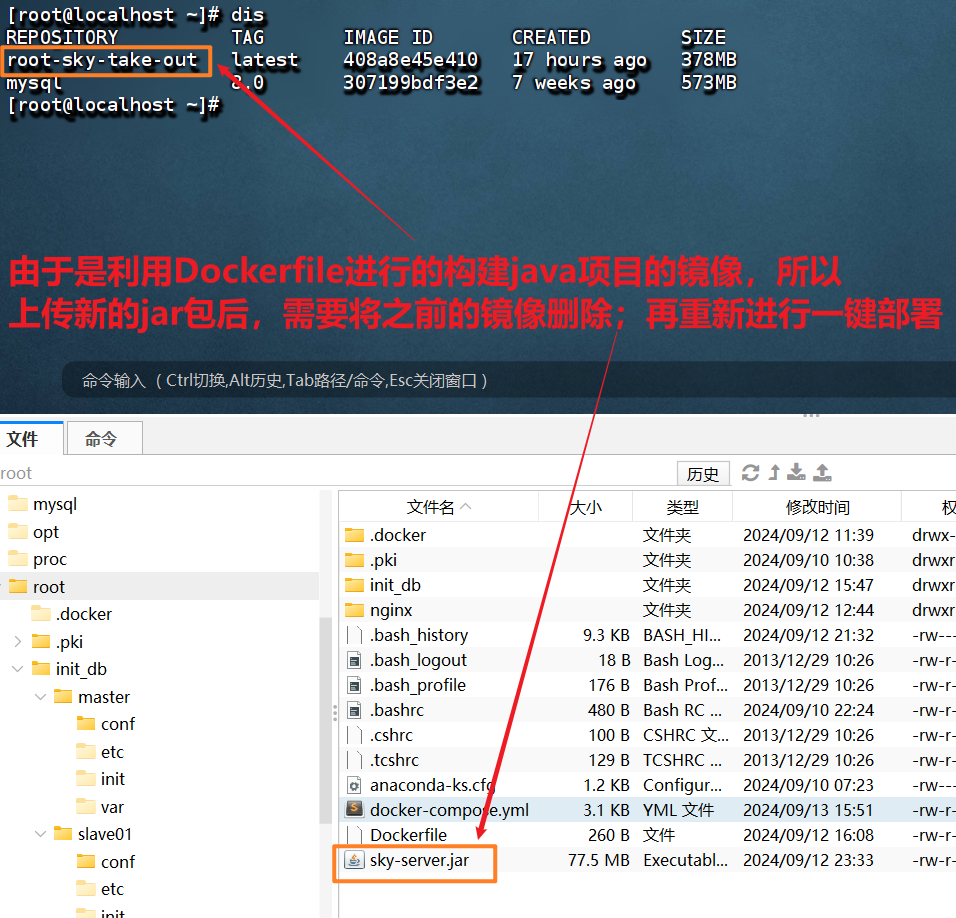Click the refresh file list icon
Screen dimensions: 956x918
point(750,473)
